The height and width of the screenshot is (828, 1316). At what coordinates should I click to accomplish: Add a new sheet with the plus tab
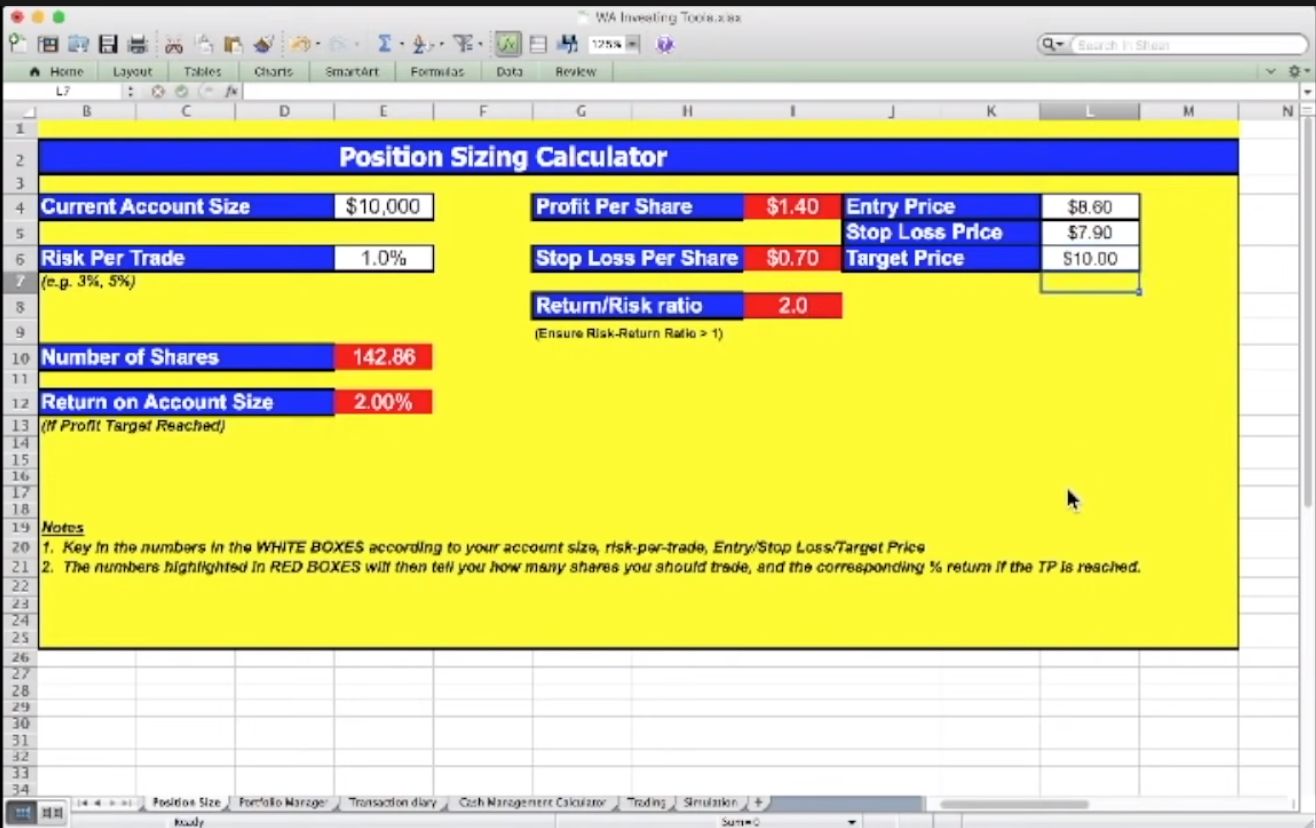click(x=758, y=802)
